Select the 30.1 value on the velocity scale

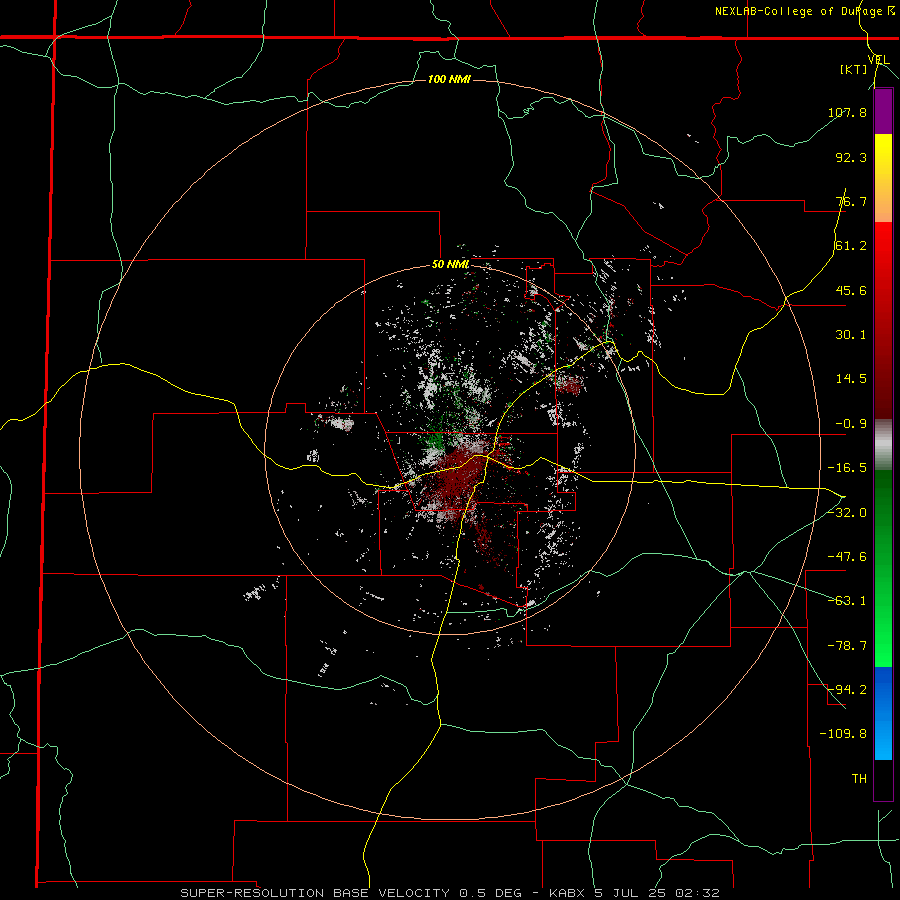851,335
